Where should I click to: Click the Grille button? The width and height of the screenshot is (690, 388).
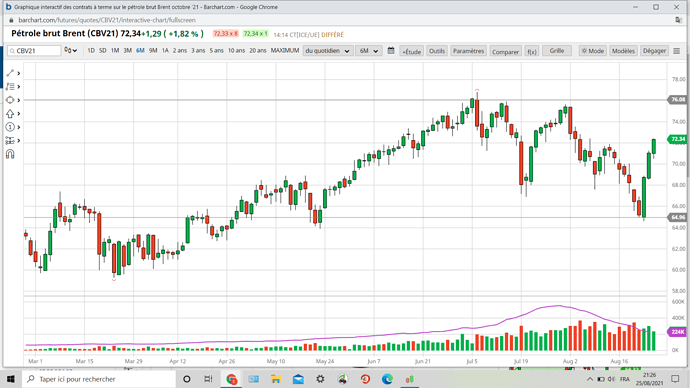(557, 51)
